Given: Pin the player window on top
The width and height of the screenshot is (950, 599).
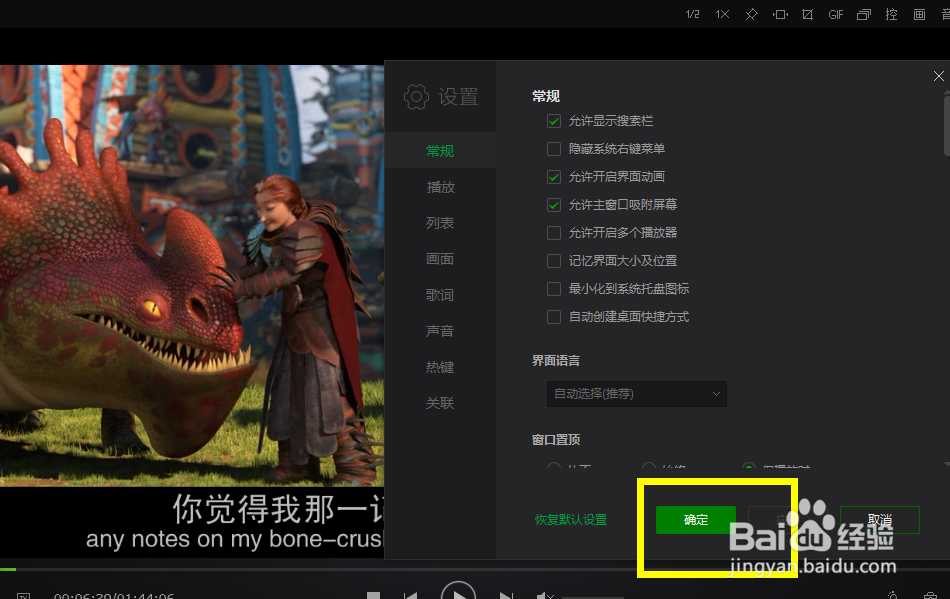Looking at the screenshot, I should point(751,14).
